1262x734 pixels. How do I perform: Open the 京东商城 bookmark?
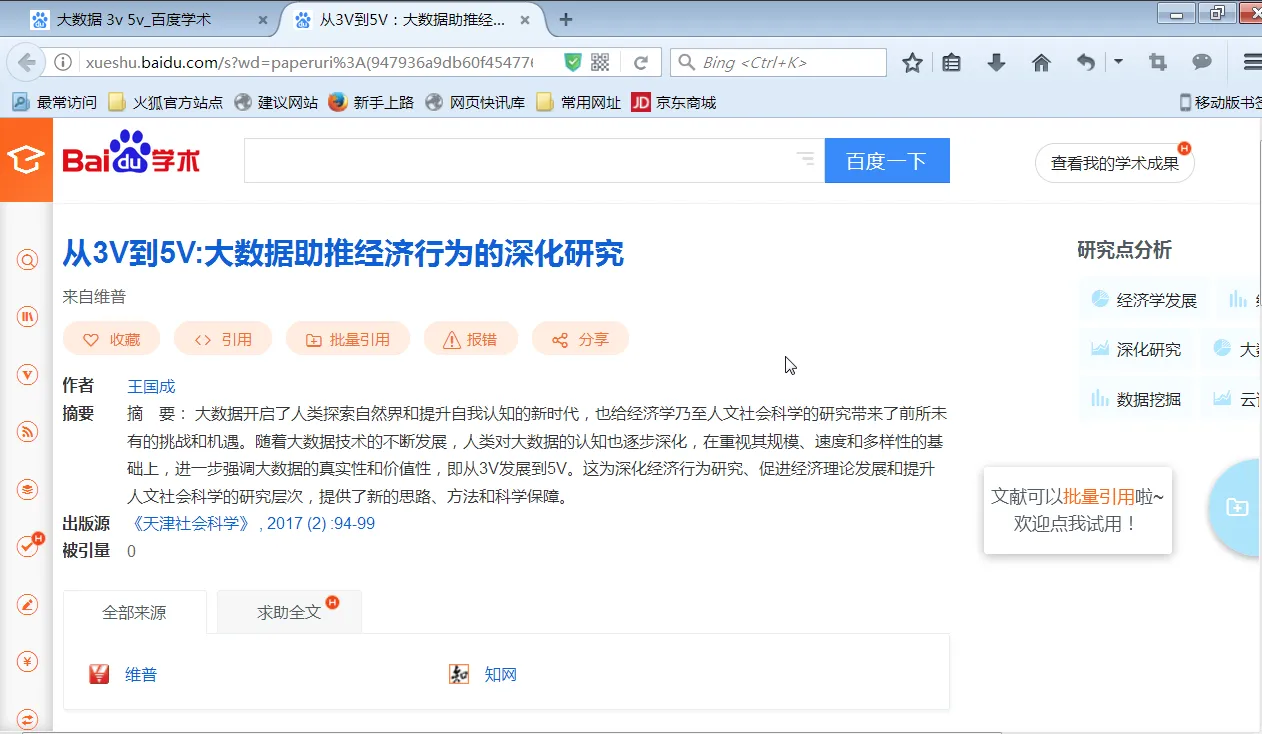[x=685, y=102]
